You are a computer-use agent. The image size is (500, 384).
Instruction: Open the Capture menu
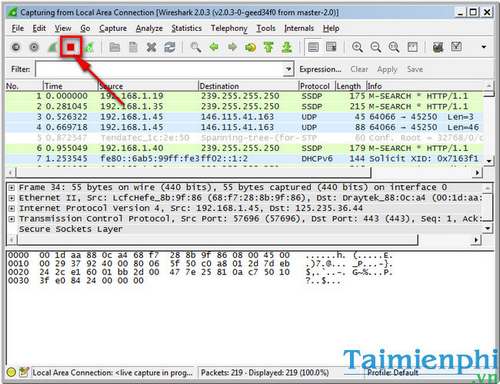click(x=113, y=28)
